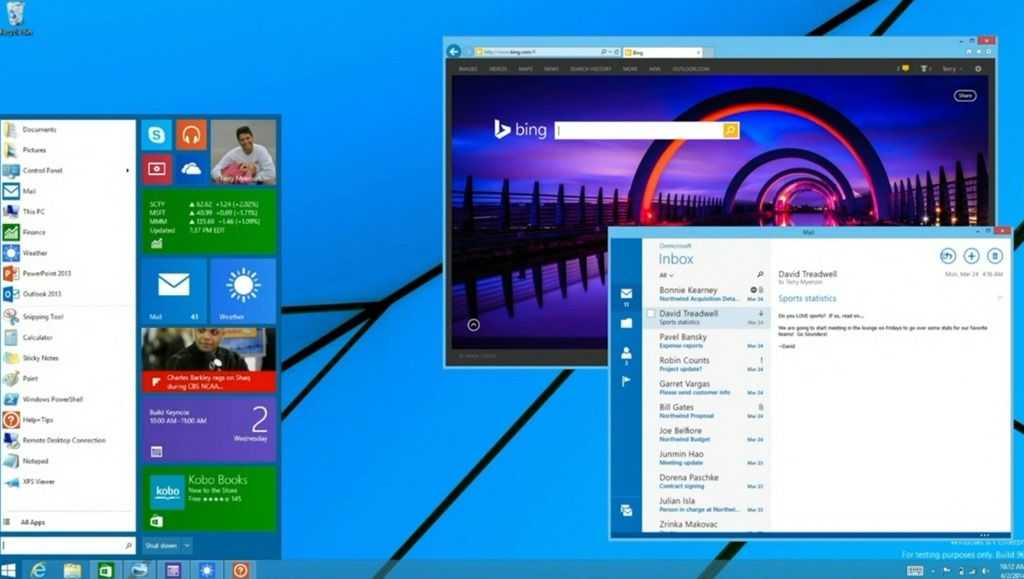
Task: Search the inbox in Mail window
Action: click(760, 275)
